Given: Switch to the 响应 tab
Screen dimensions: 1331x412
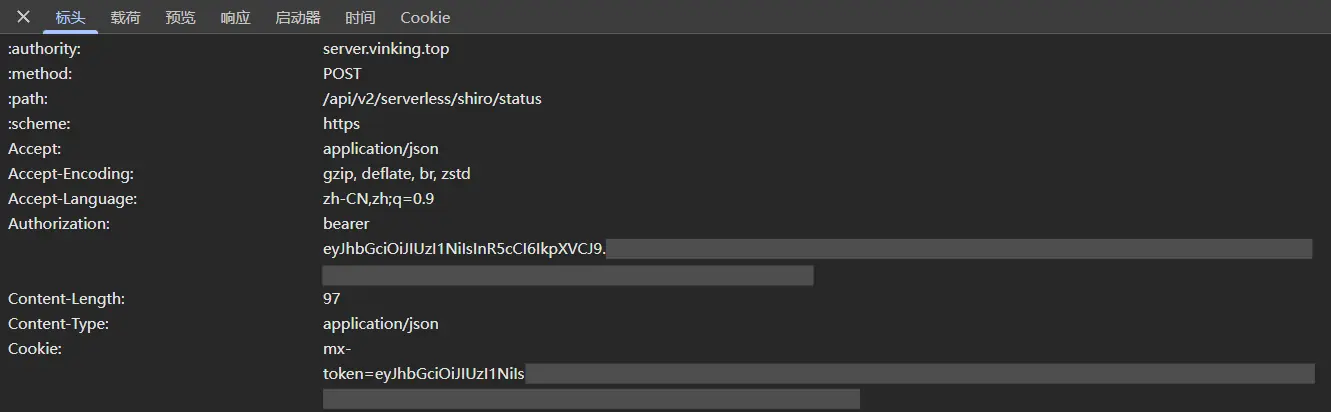Looking at the screenshot, I should 235,17.
